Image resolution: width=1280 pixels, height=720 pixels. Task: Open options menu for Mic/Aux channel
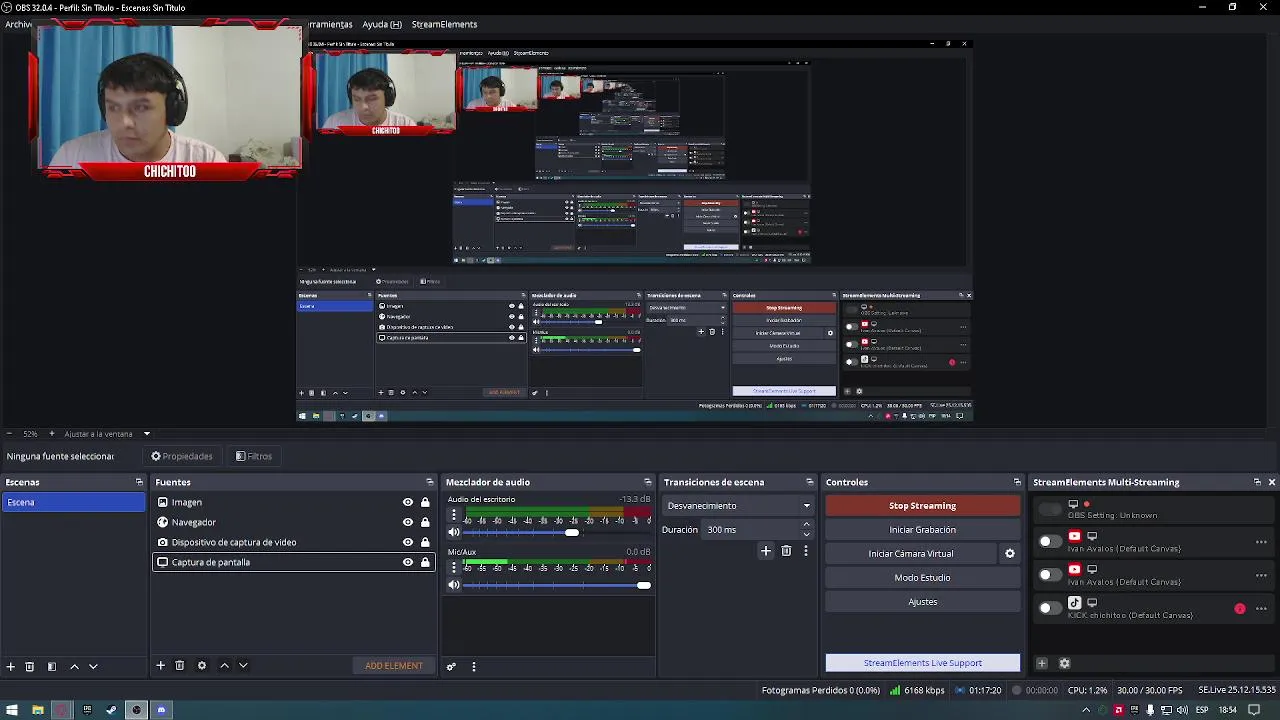[454, 568]
